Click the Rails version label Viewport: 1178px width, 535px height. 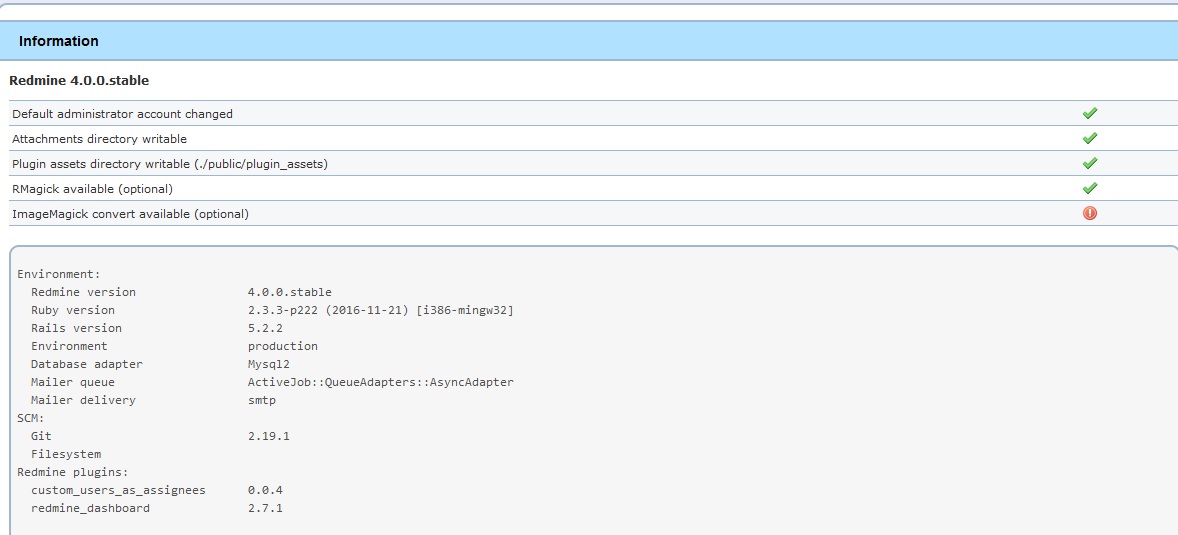(x=76, y=328)
